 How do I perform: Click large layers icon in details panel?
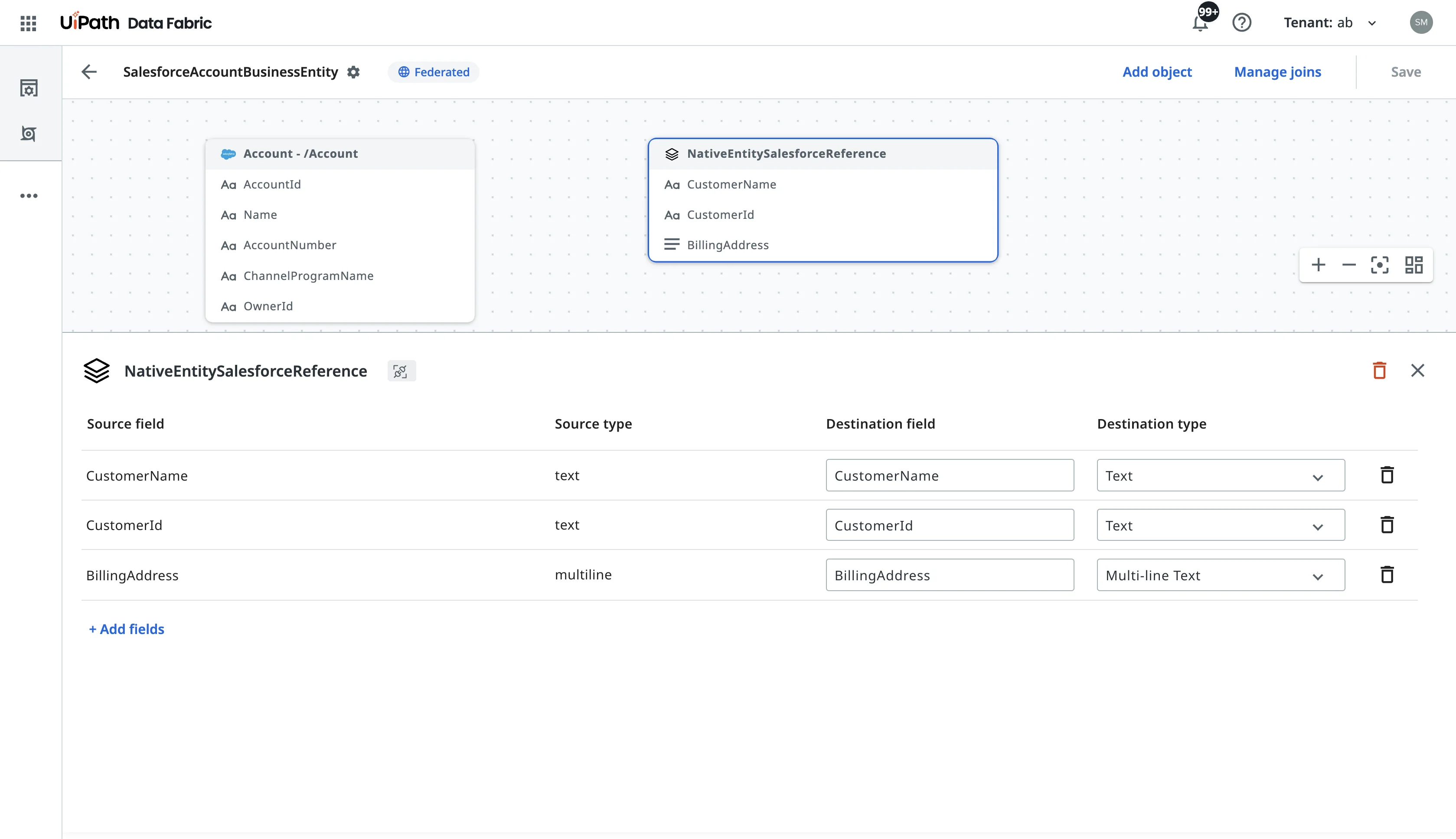click(96, 371)
